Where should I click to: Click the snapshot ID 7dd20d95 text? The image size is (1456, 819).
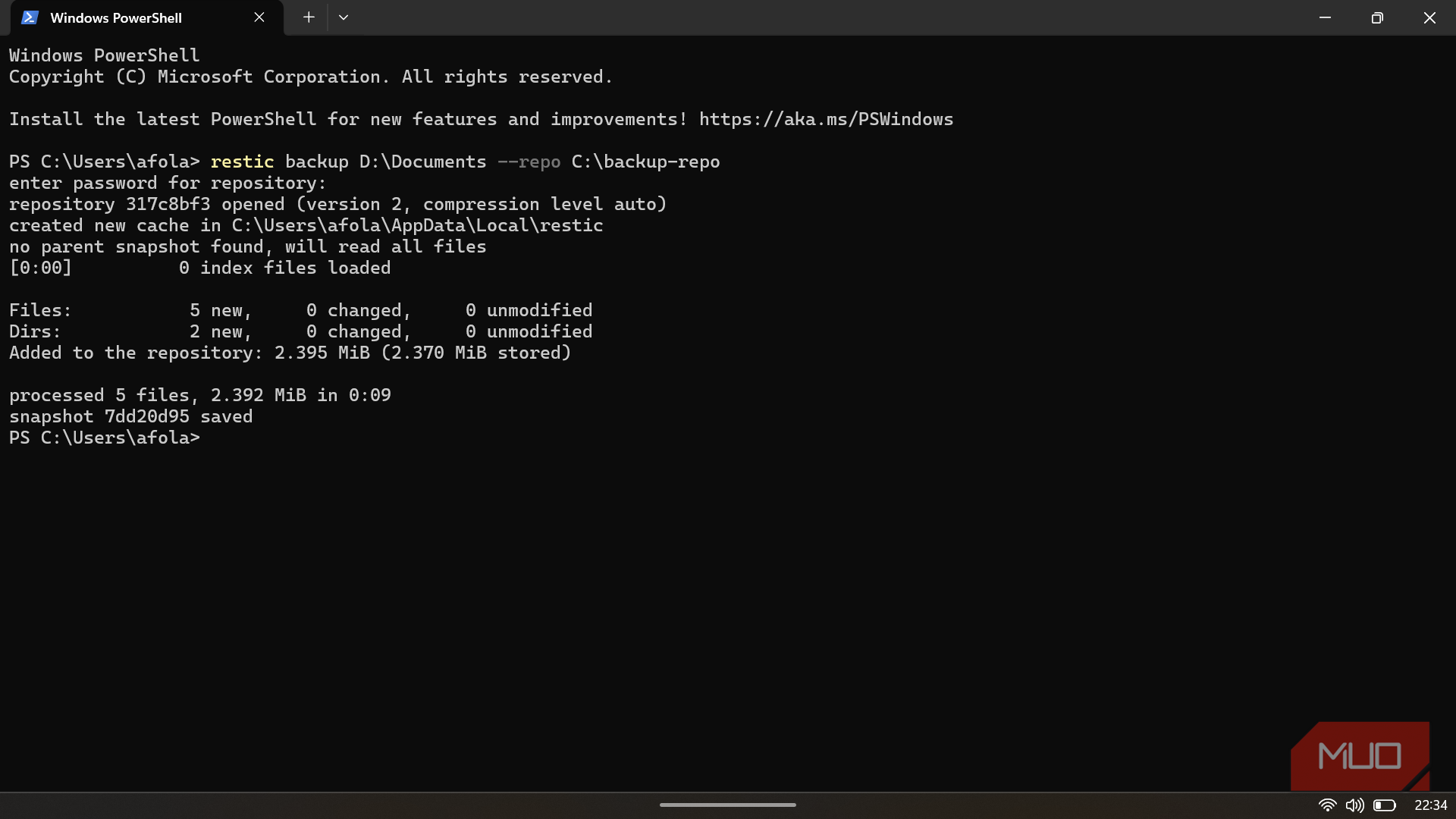point(146,416)
